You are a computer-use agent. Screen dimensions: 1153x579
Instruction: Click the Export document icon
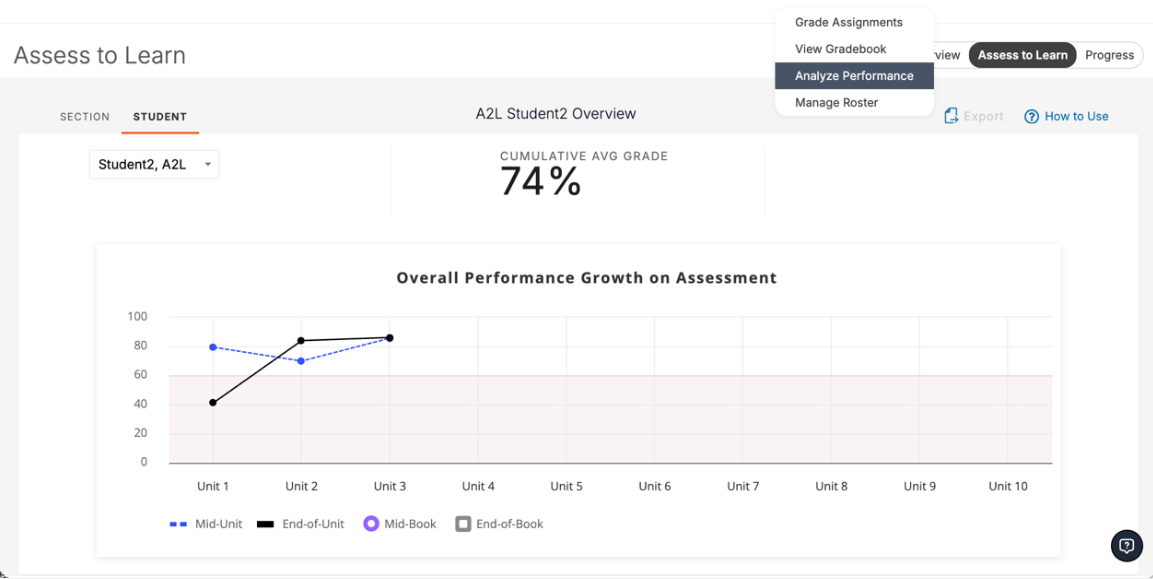pos(950,116)
